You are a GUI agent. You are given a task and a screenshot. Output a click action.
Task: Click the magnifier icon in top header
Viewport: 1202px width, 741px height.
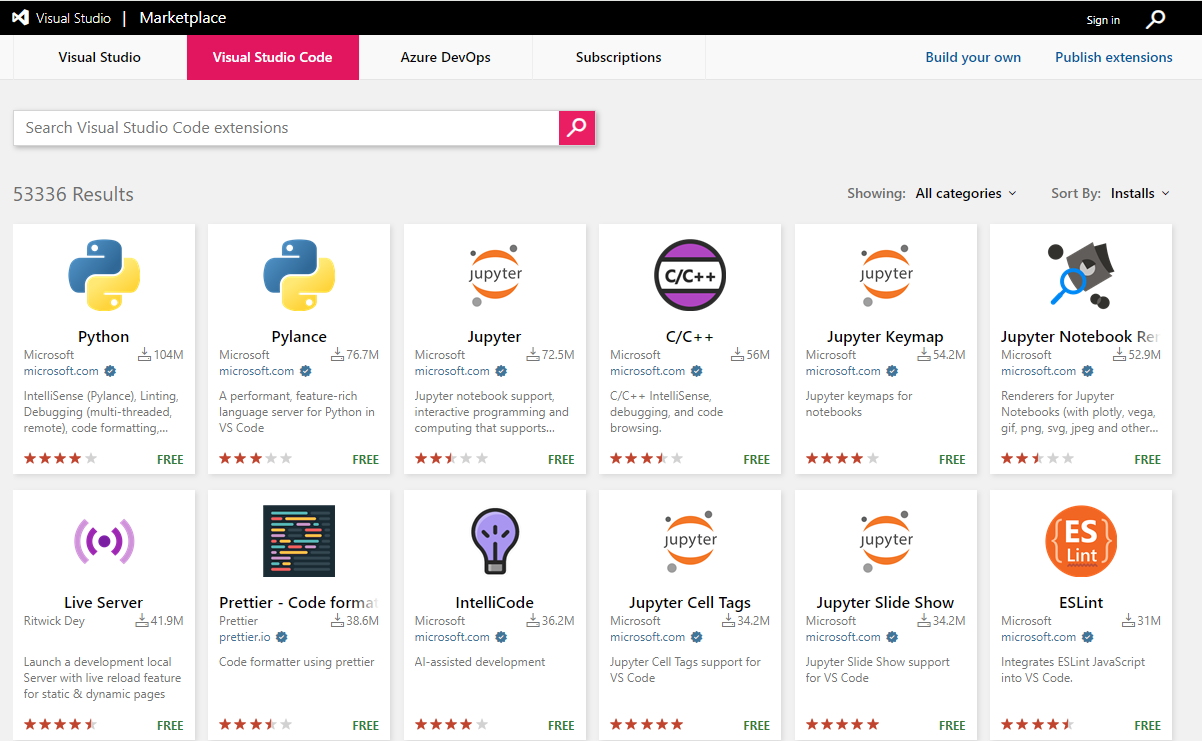click(x=1155, y=19)
